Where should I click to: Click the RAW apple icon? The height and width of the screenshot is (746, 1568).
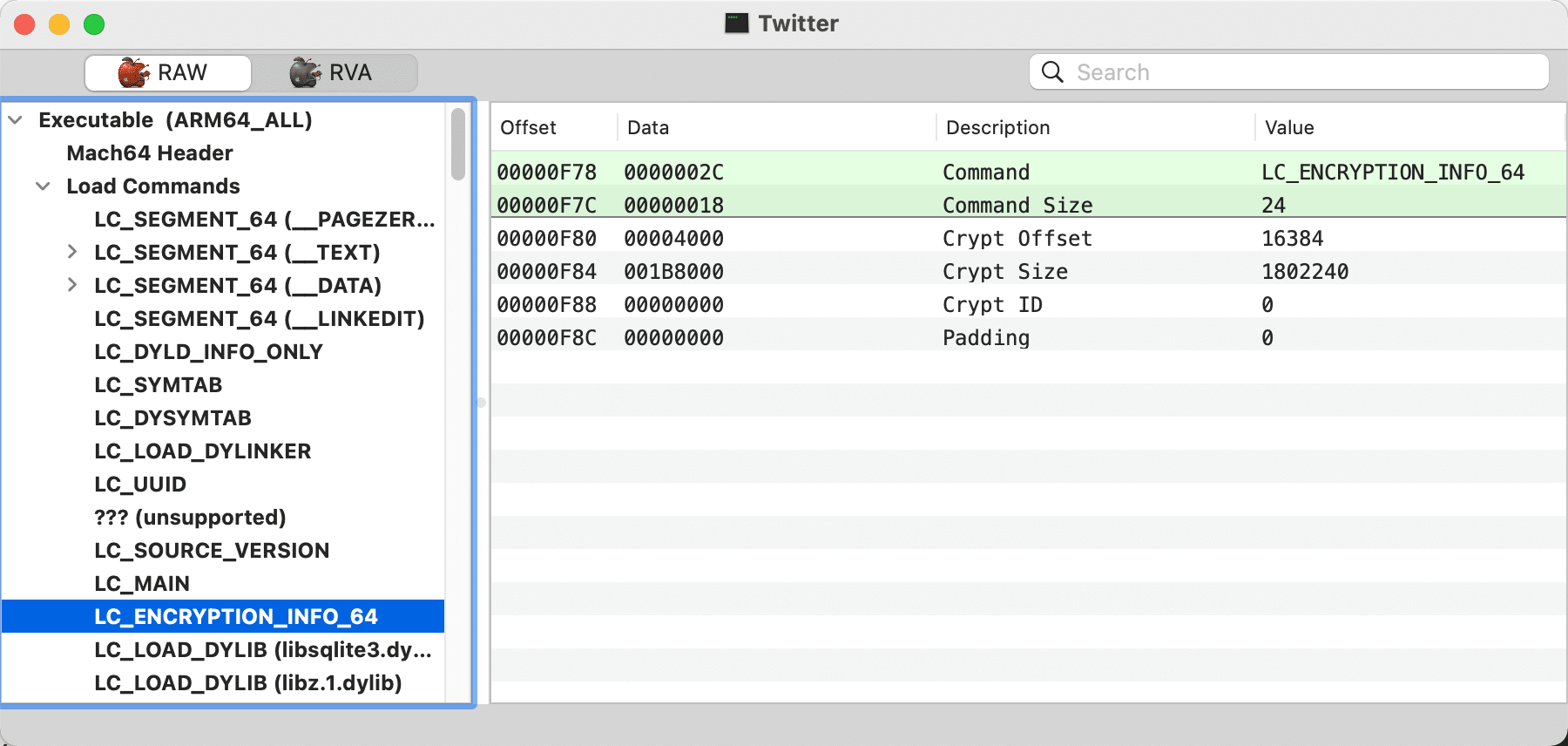pos(134,72)
